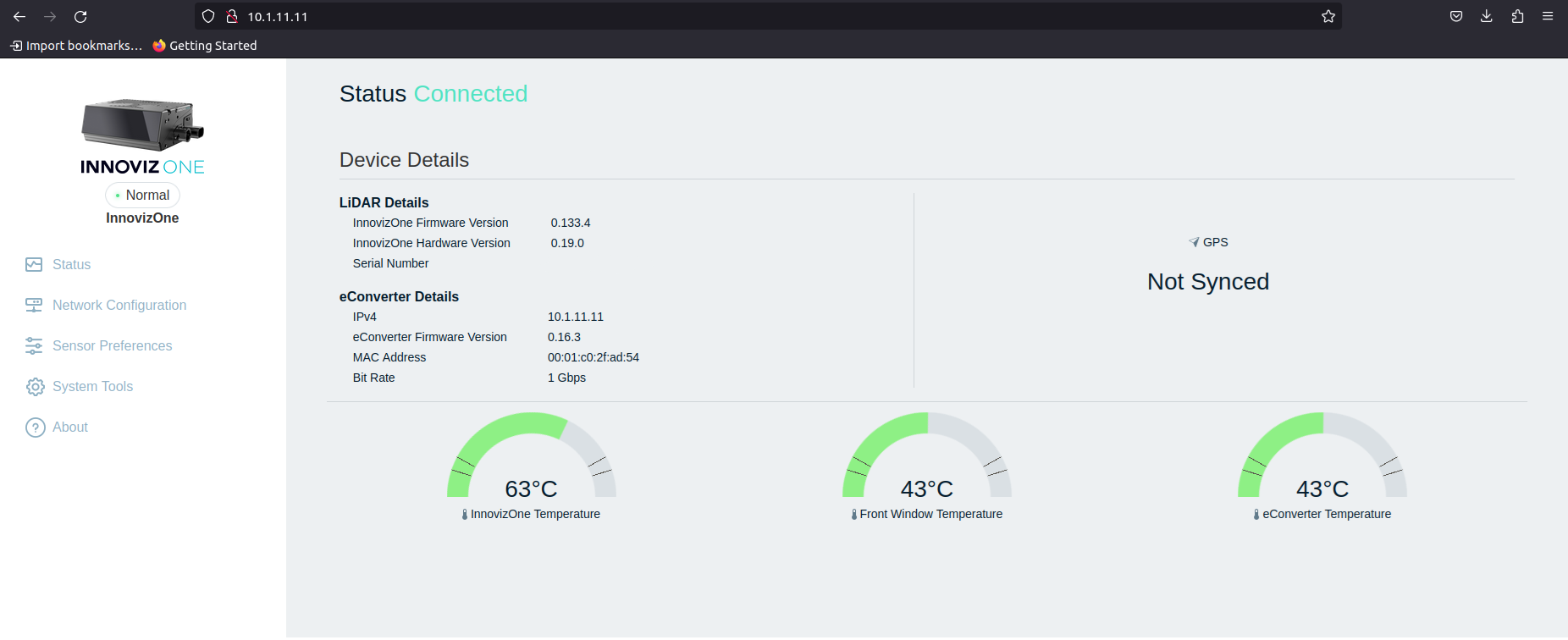Open Firefox downloads panel
This screenshot has width=1568, height=640.
tap(1486, 17)
